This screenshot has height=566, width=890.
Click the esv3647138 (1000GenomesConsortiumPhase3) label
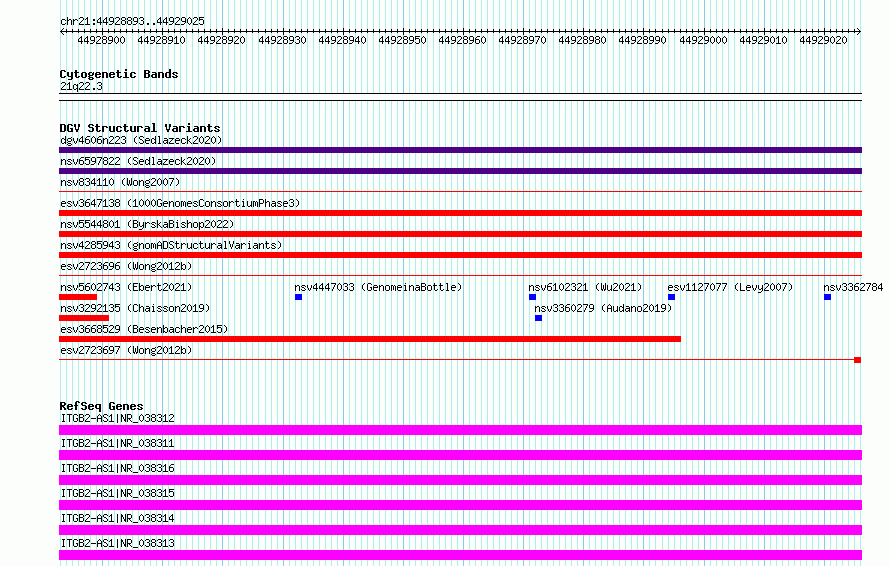(x=180, y=203)
